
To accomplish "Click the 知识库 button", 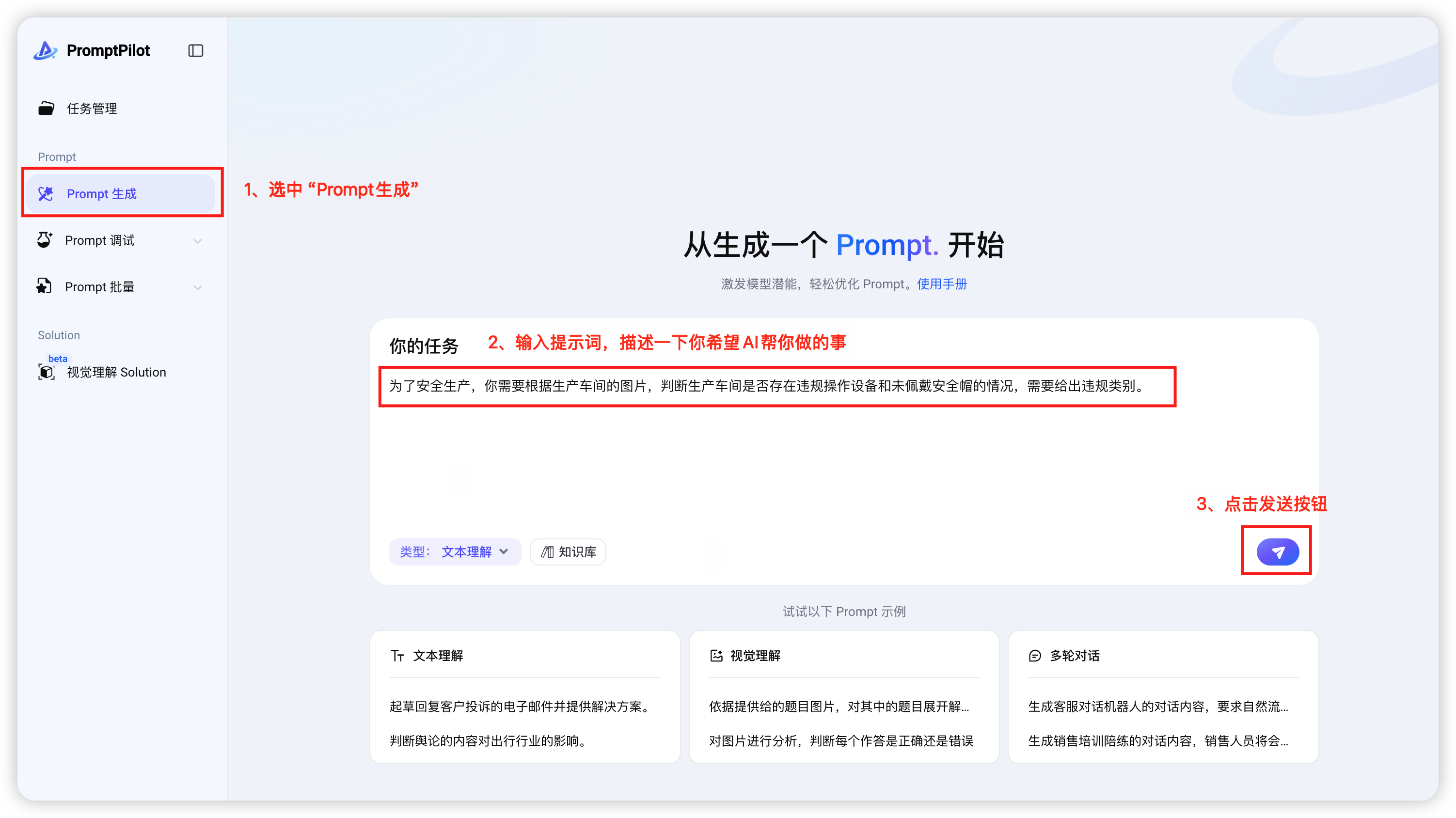I will click(568, 552).
